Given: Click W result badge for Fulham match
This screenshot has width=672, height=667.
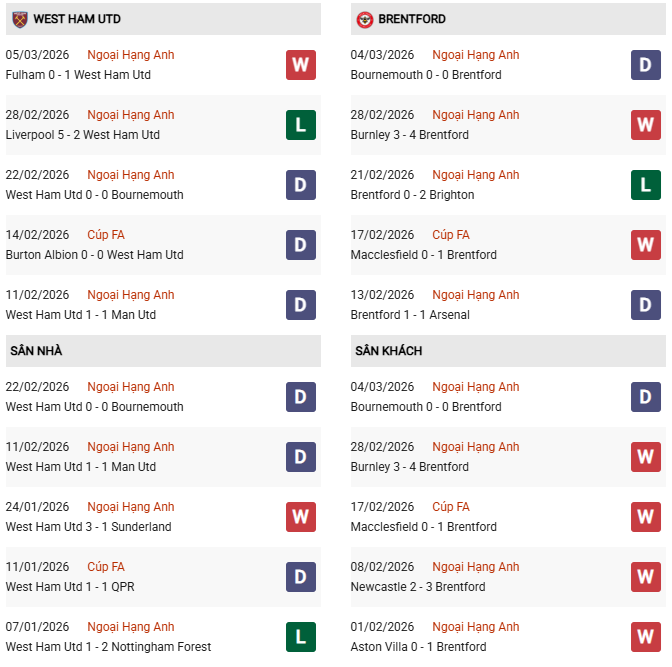Looking at the screenshot, I should (300, 65).
